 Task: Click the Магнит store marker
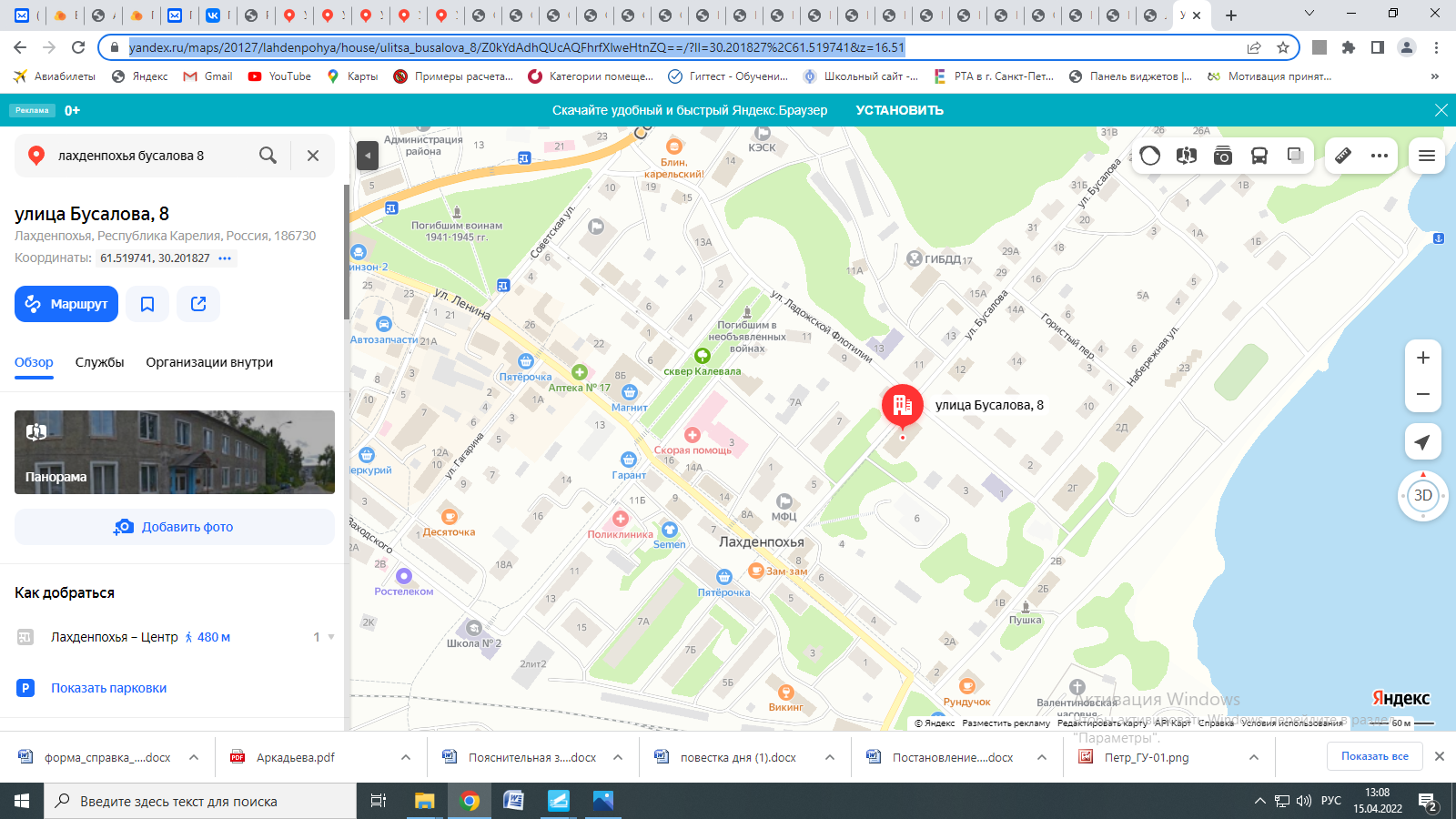[x=629, y=392]
